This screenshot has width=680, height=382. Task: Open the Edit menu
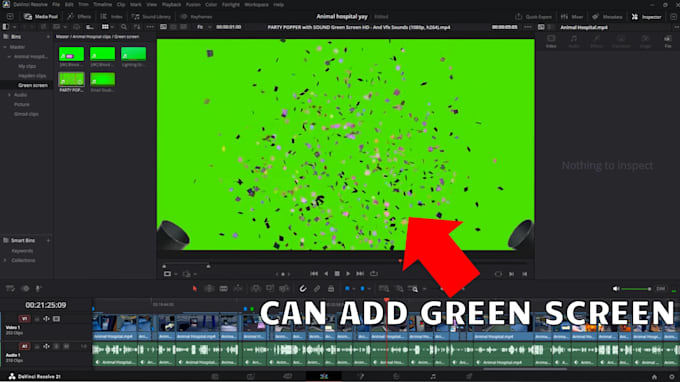[69, 4]
